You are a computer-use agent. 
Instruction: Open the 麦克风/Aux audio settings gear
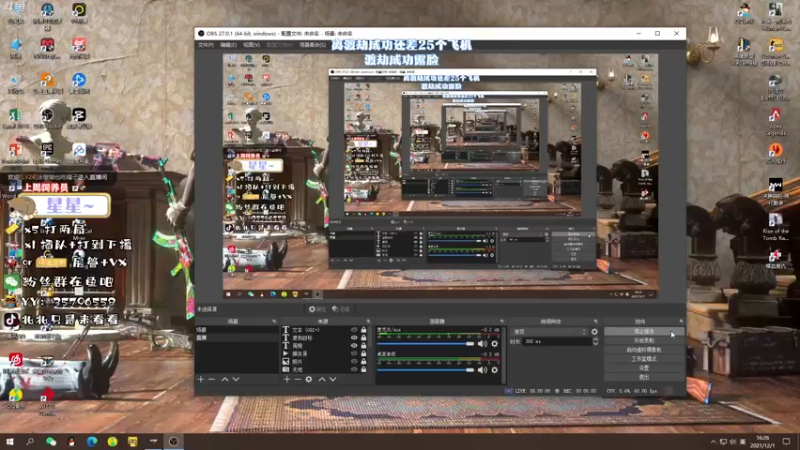[494, 344]
